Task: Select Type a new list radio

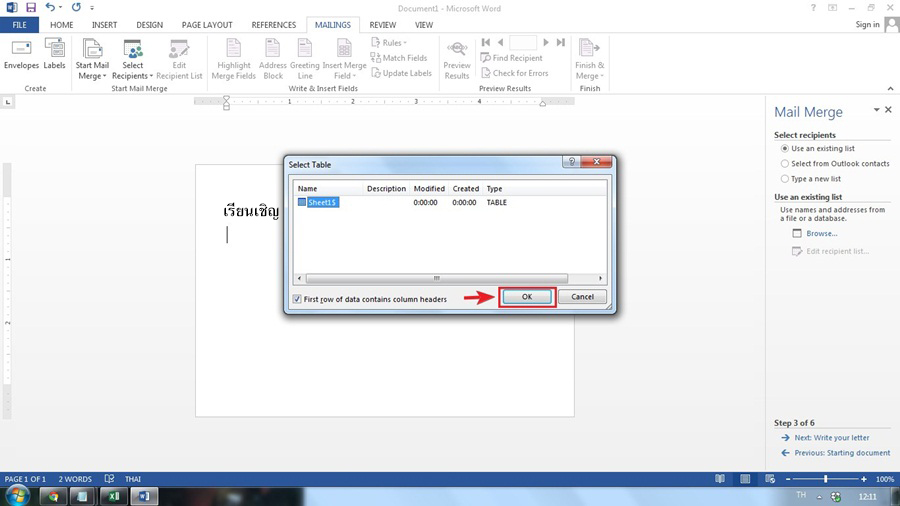Action: click(x=785, y=179)
